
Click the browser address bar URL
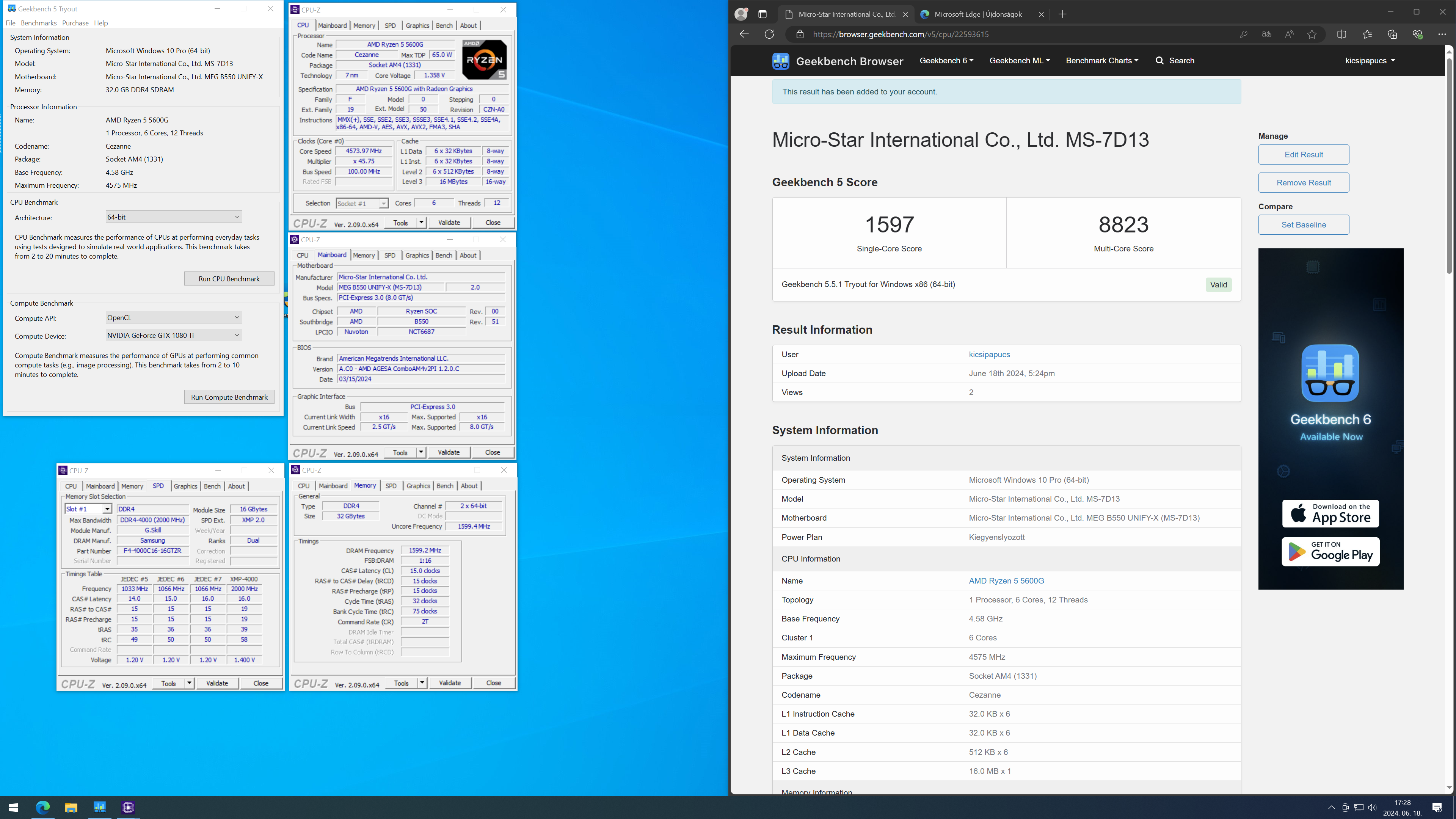[901, 35]
